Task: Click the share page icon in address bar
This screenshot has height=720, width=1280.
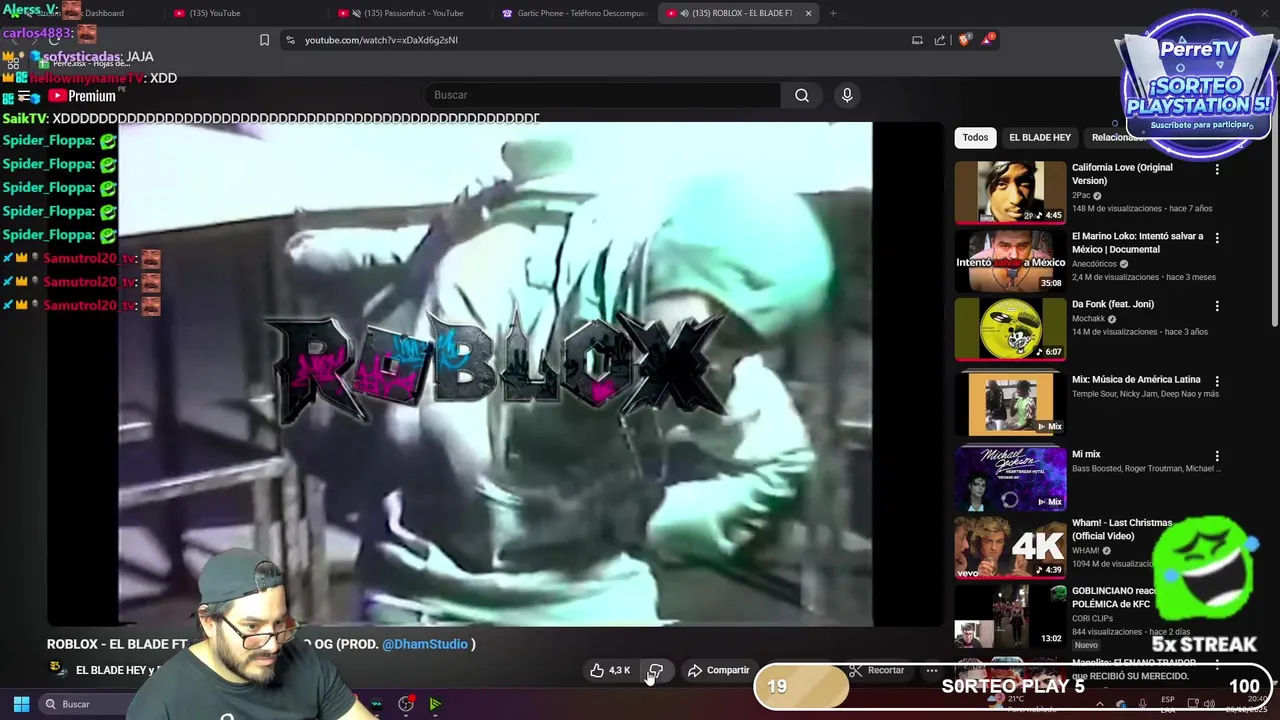Action: pos(940,40)
